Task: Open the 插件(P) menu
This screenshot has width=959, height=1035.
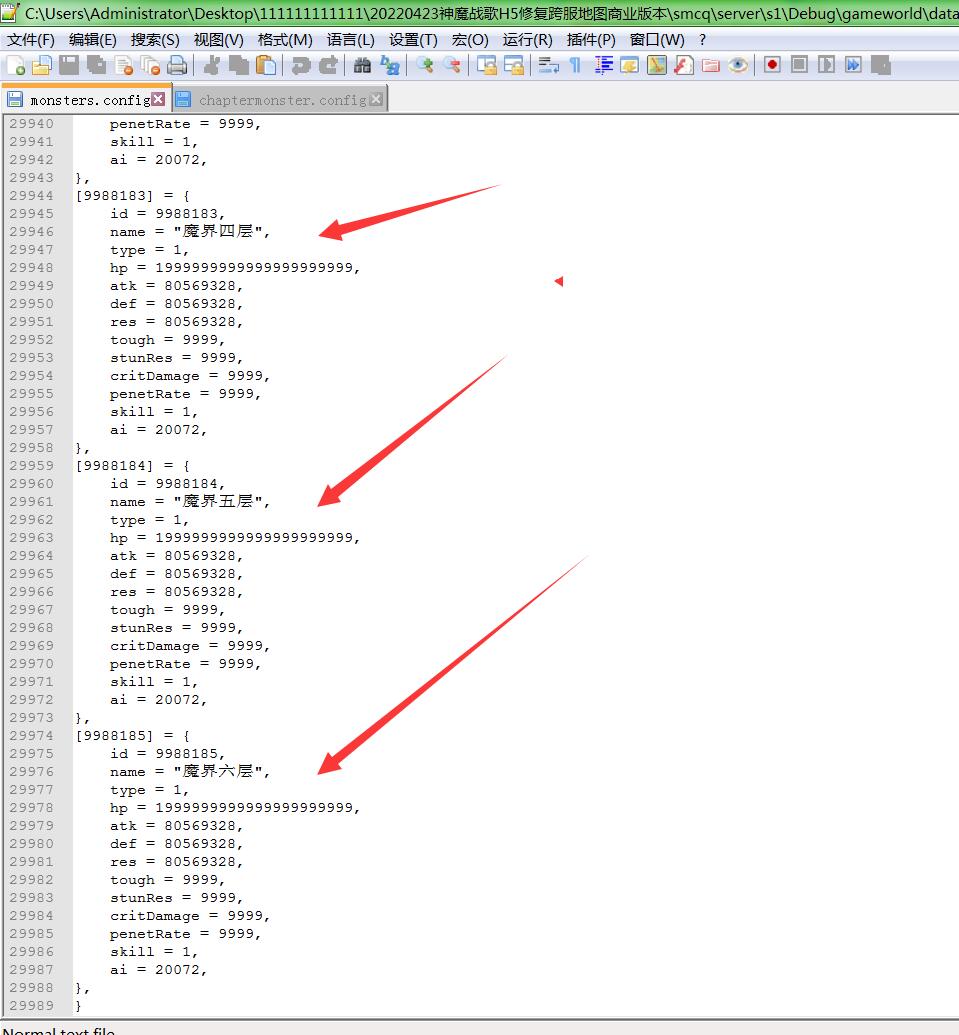Action: (x=590, y=40)
